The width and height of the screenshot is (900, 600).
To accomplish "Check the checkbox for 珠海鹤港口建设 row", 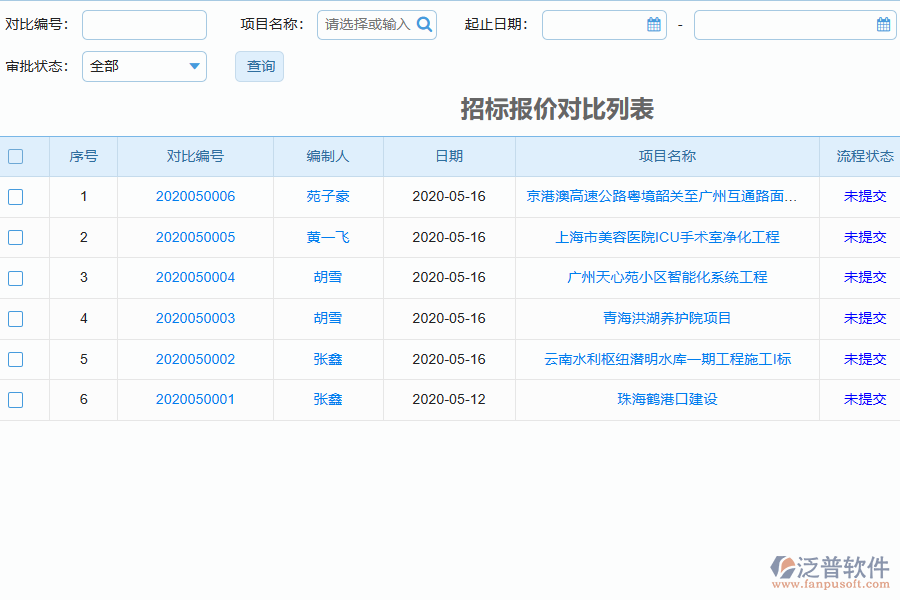I will pyautogui.click(x=14, y=399).
